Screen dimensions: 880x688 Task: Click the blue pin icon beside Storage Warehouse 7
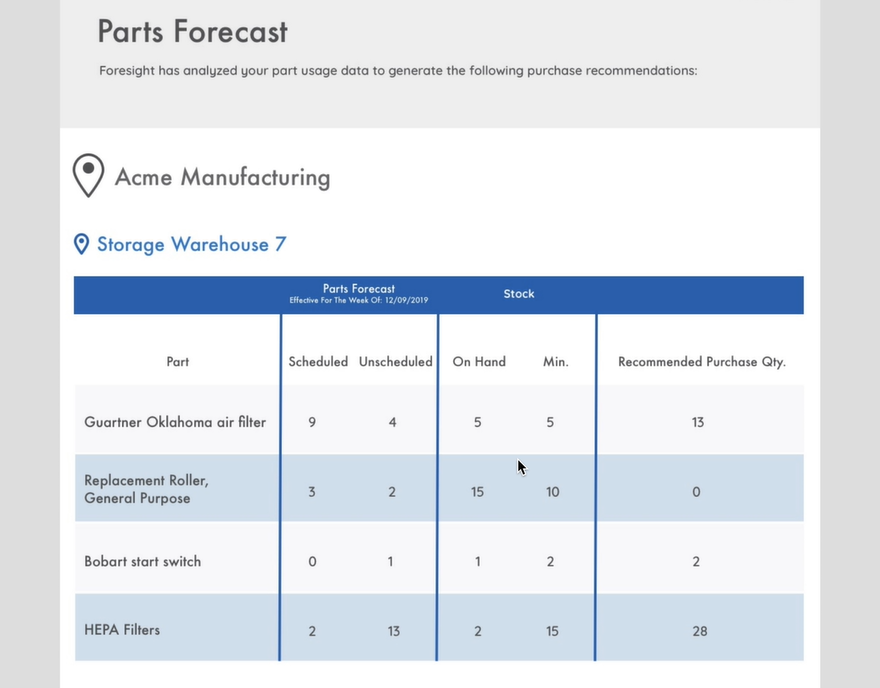[x=82, y=244]
